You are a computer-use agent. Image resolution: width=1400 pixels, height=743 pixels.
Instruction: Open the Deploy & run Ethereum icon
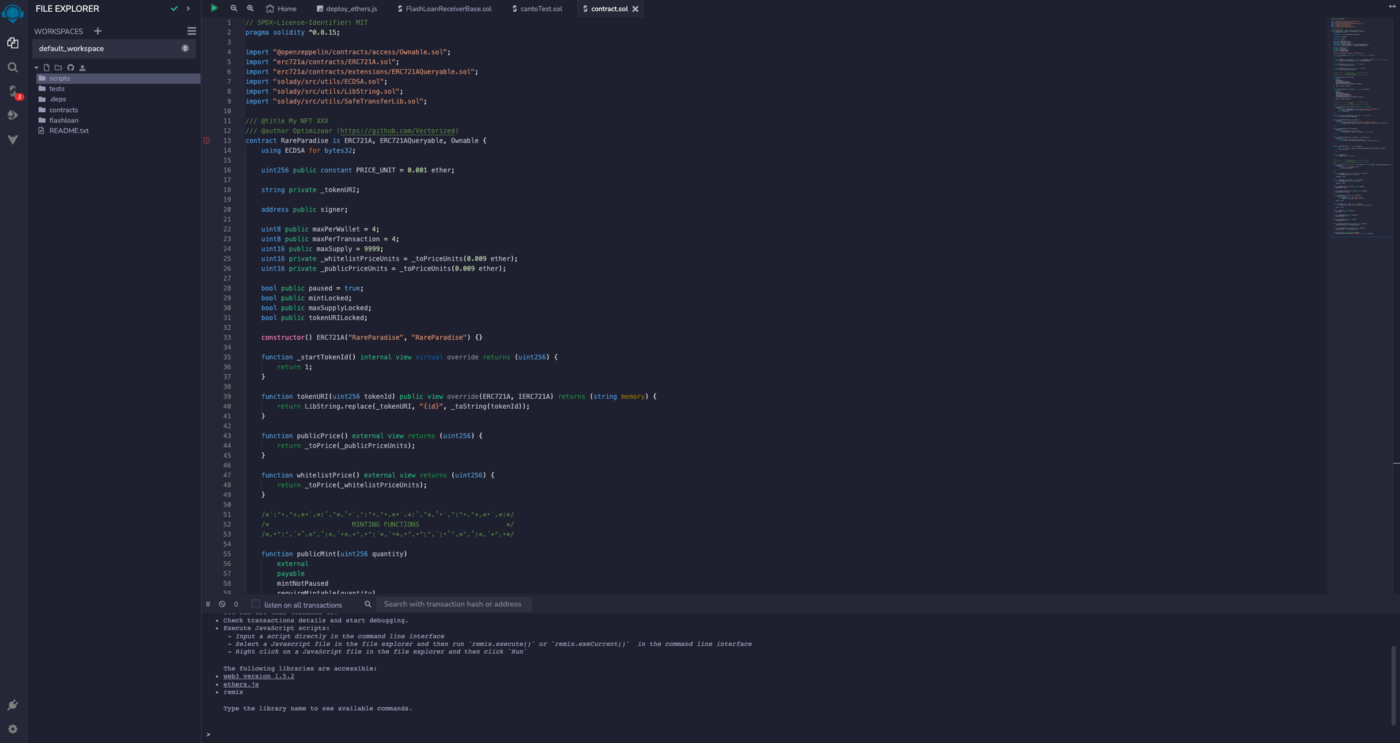(x=13, y=115)
